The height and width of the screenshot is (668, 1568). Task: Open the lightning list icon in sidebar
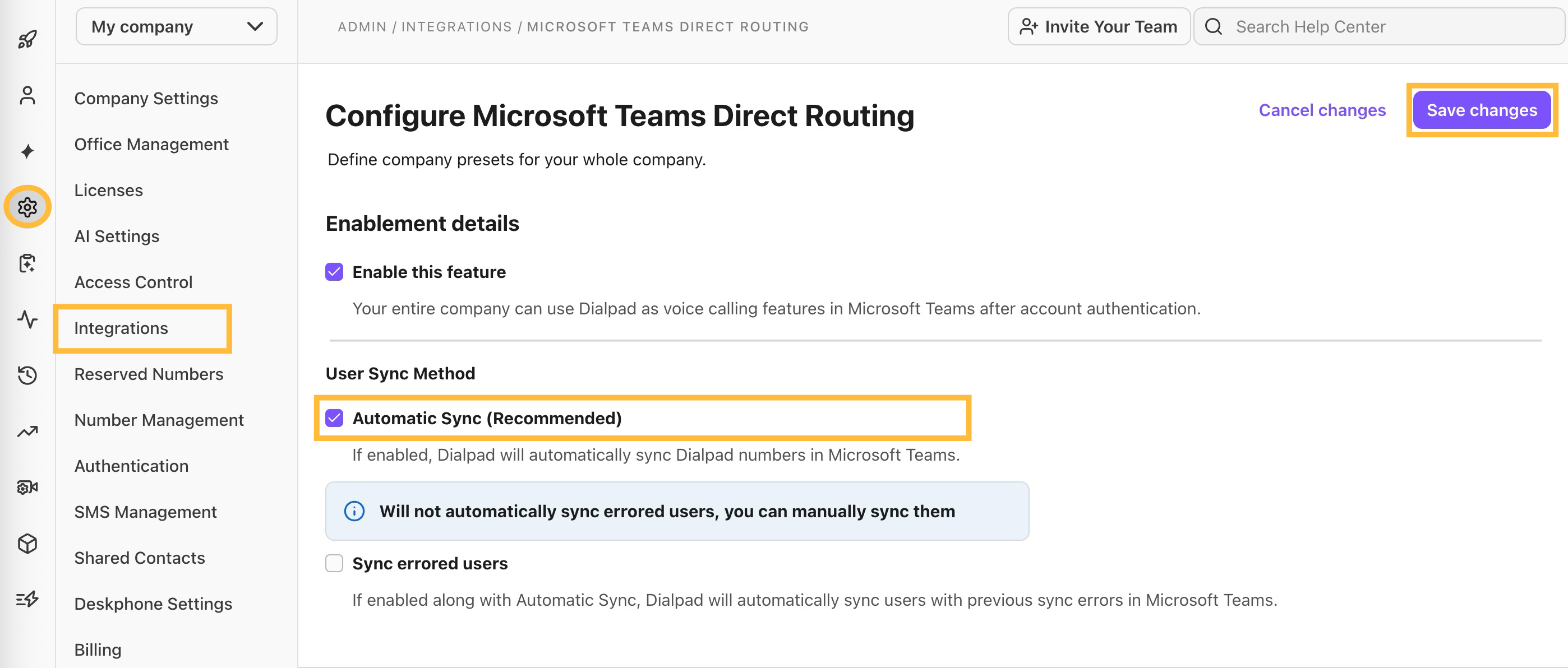pos(27,599)
